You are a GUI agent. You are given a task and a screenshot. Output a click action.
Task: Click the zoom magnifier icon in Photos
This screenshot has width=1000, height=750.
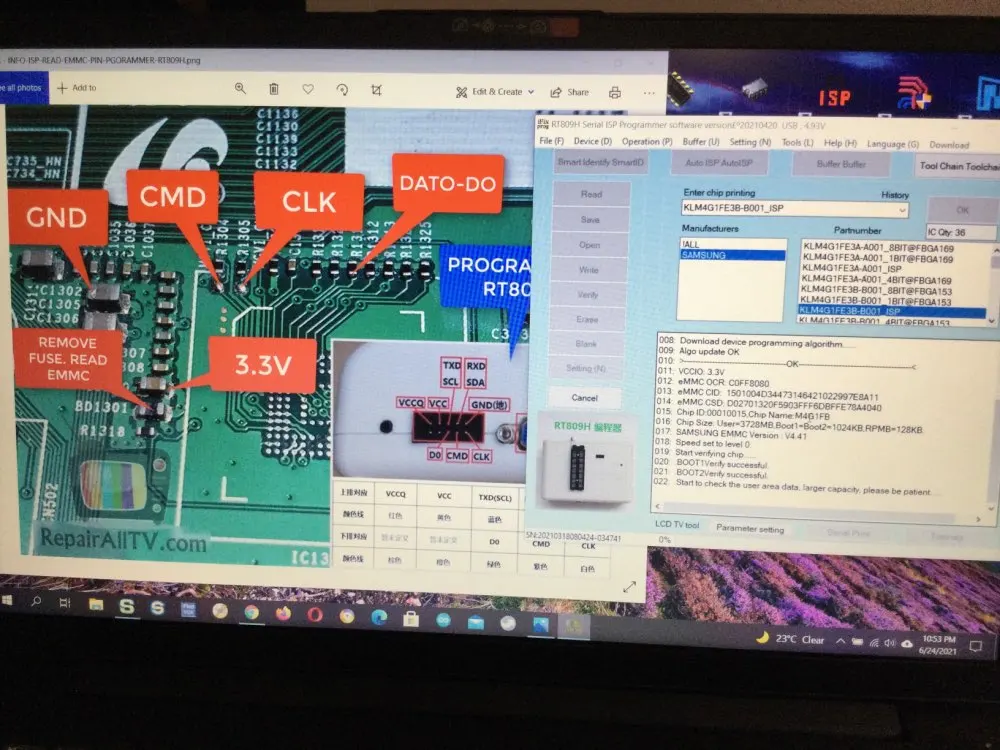pos(240,88)
